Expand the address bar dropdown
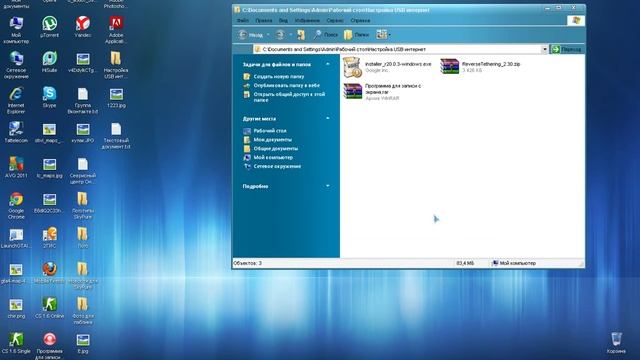The width and height of the screenshot is (640, 360). pyautogui.click(x=544, y=49)
